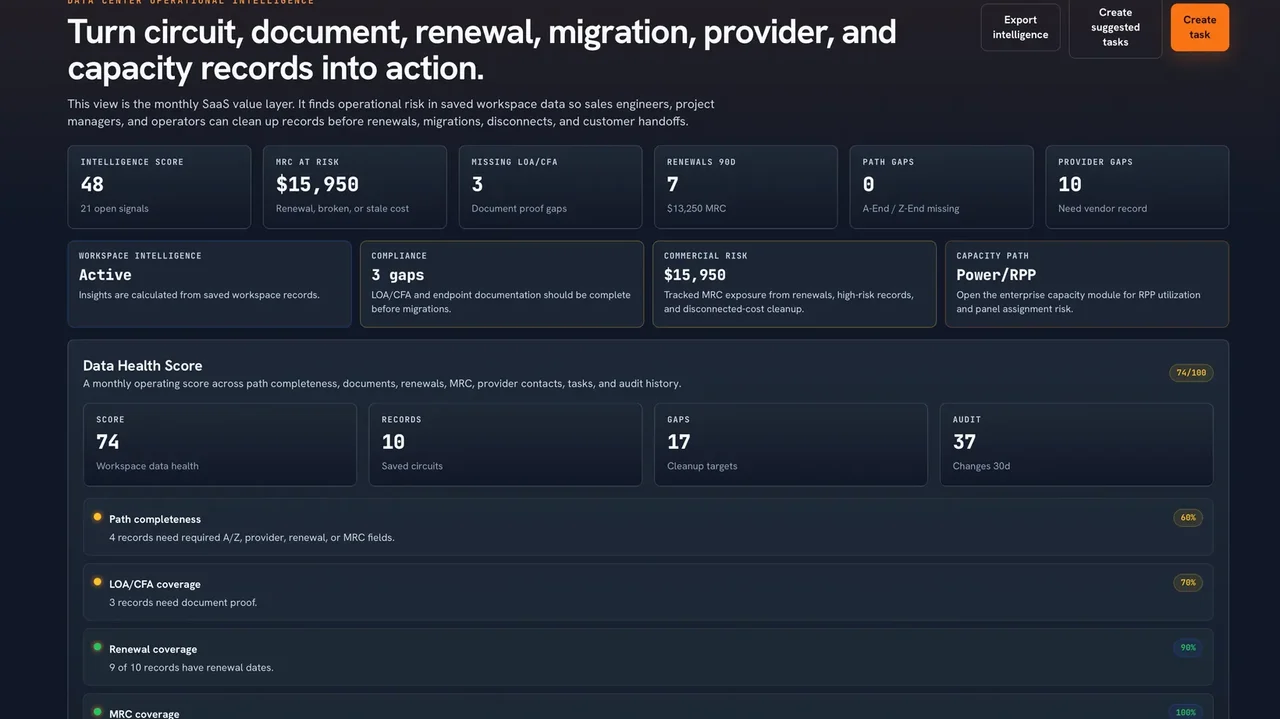The height and width of the screenshot is (719, 1280).
Task: Click the Cleanup targets label
Action: (x=702, y=466)
